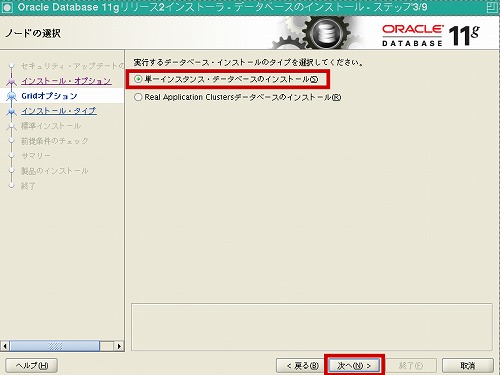The height and width of the screenshot is (375, 500).
Task: Click the step marker icon beside インストール・オプション
Action: point(12,81)
